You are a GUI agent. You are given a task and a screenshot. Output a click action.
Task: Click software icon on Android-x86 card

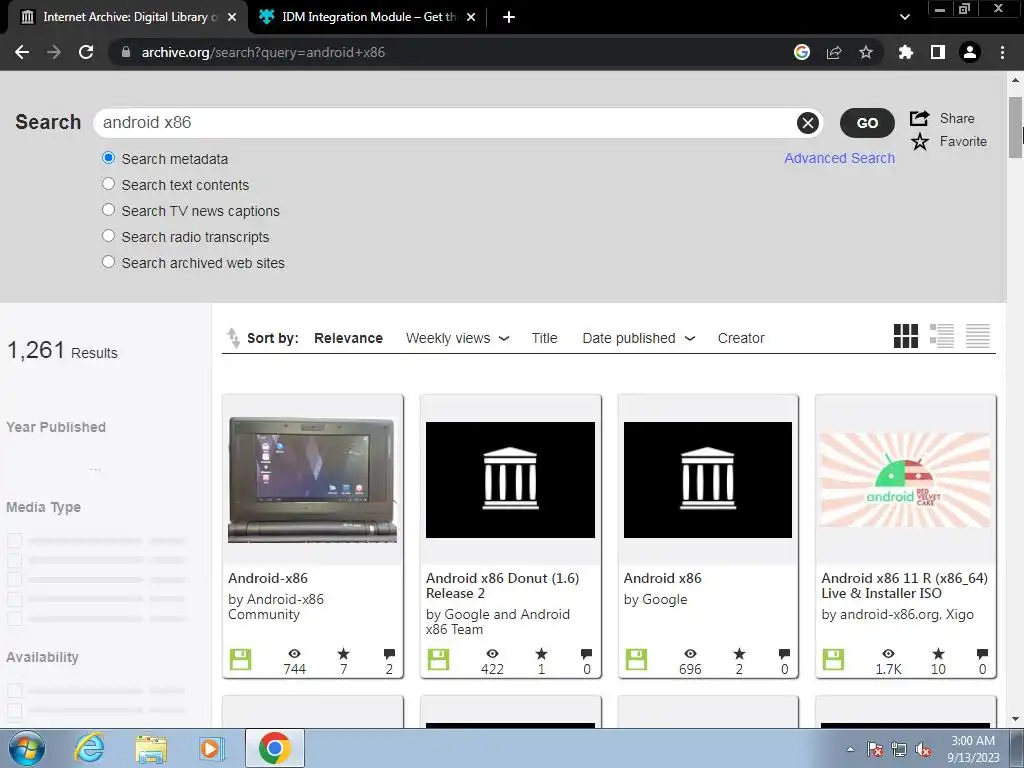[240, 660]
